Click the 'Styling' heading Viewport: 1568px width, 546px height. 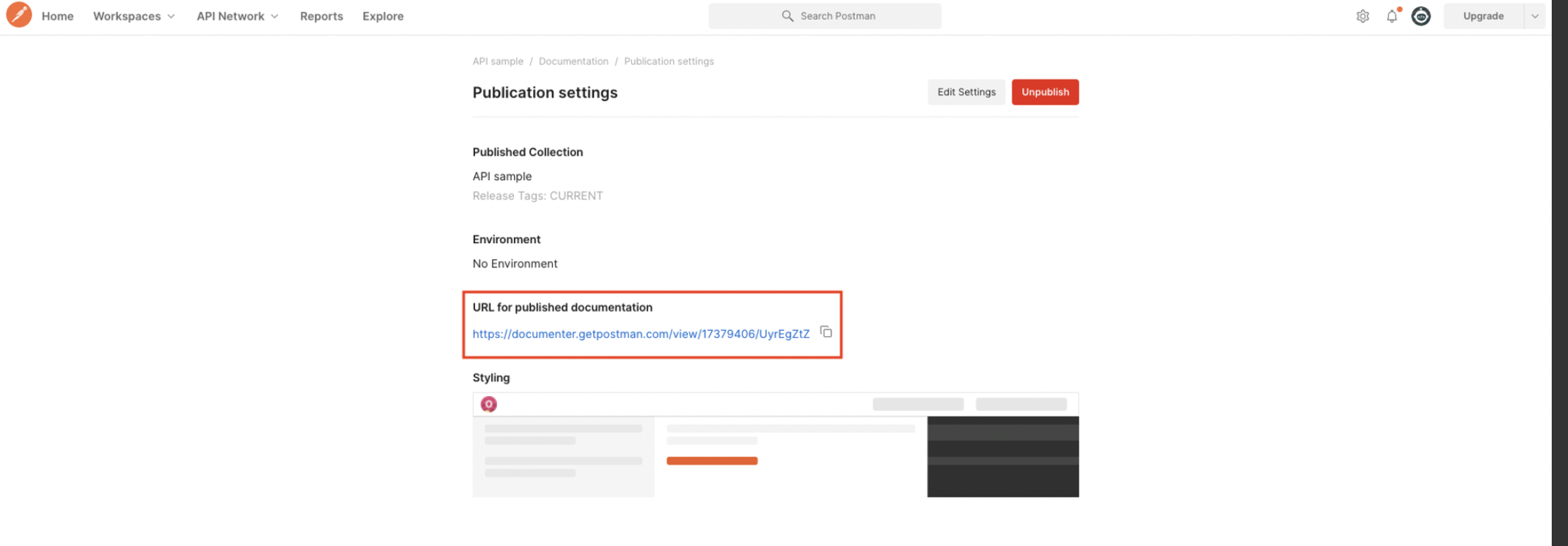[491, 378]
